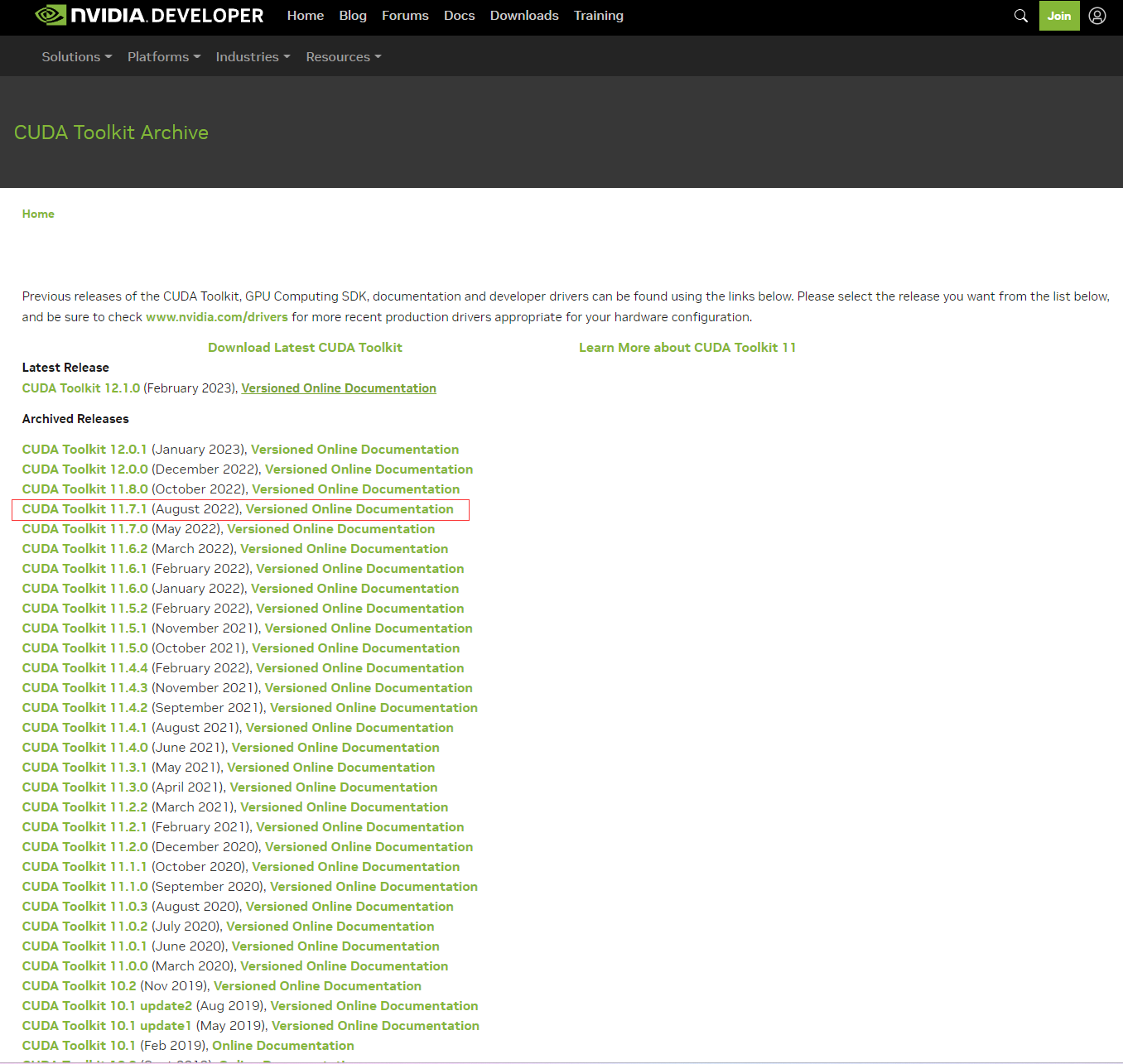Click CUDA Toolkit 10.1 update2 link

pyautogui.click(x=107, y=1006)
